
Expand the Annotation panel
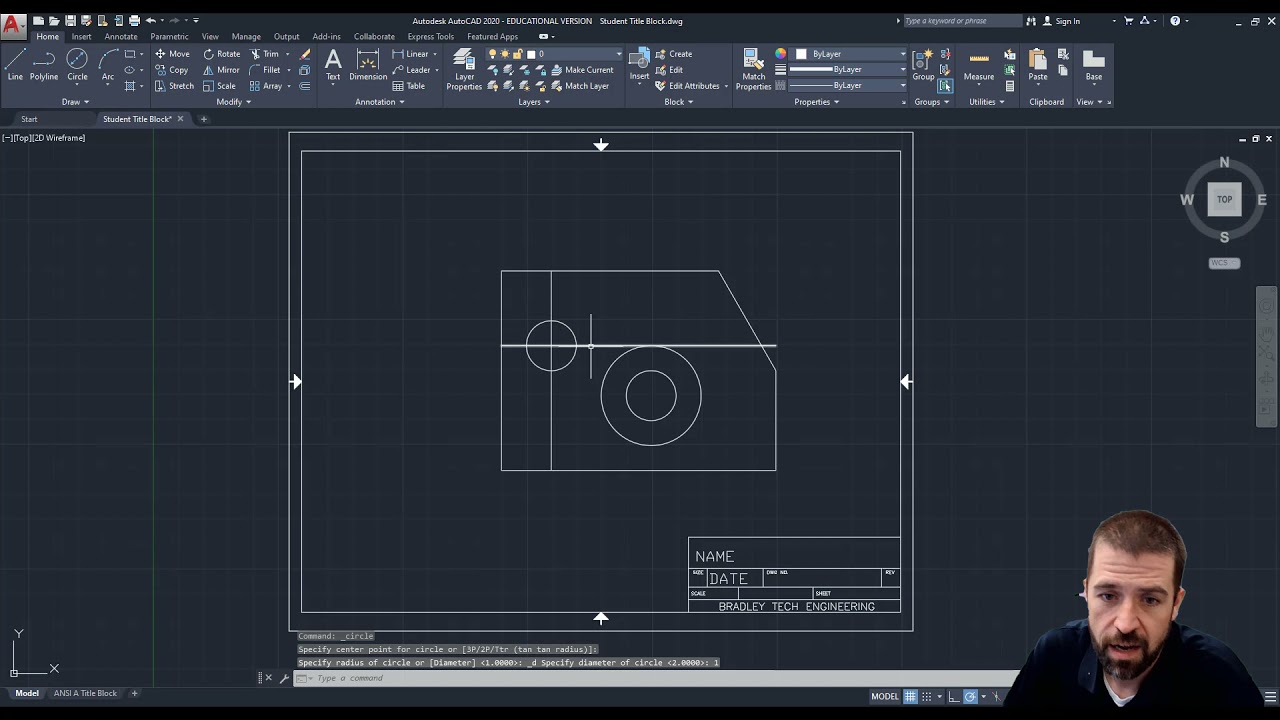[380, 102]
